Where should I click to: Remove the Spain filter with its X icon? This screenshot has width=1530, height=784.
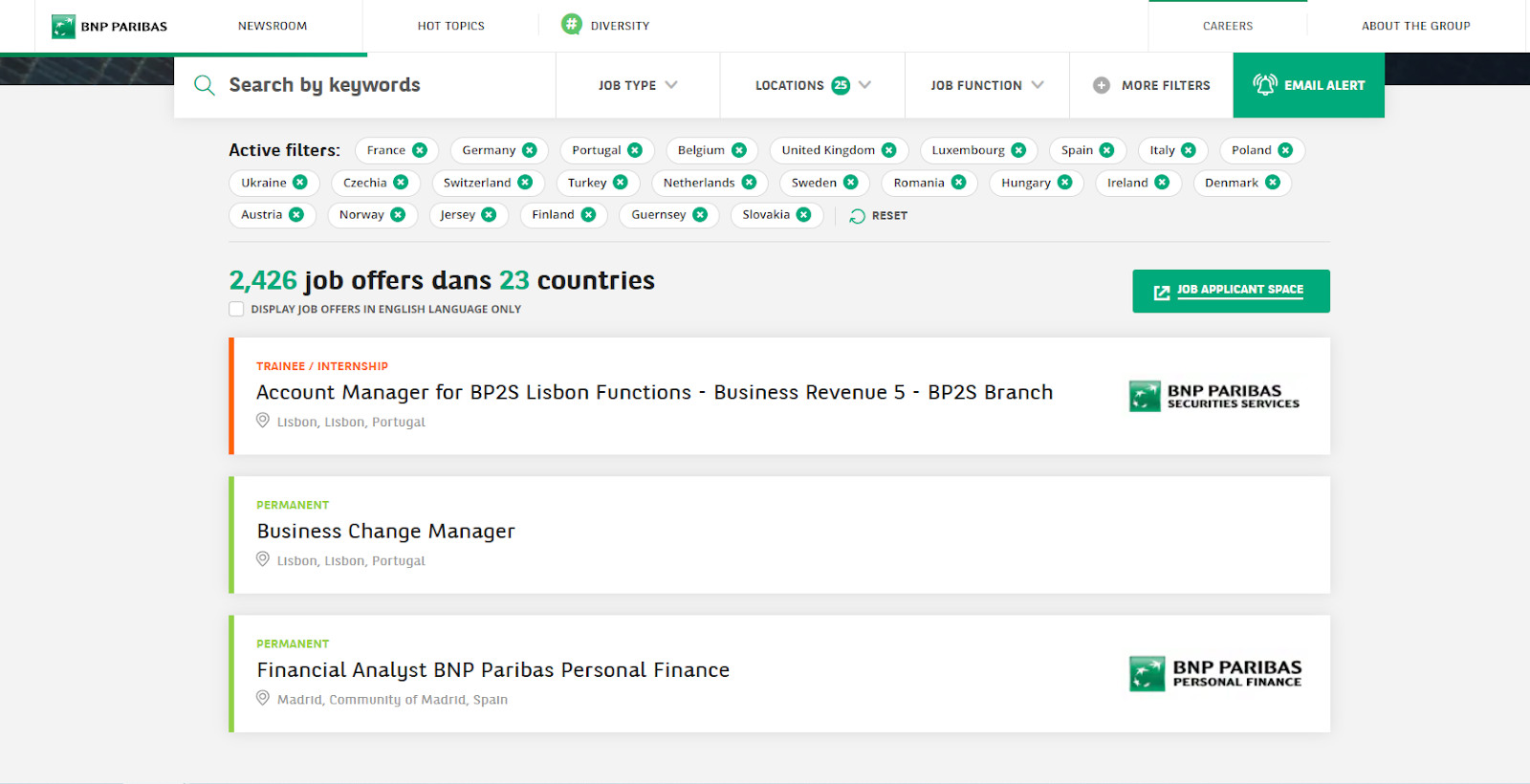[1106, 150]
